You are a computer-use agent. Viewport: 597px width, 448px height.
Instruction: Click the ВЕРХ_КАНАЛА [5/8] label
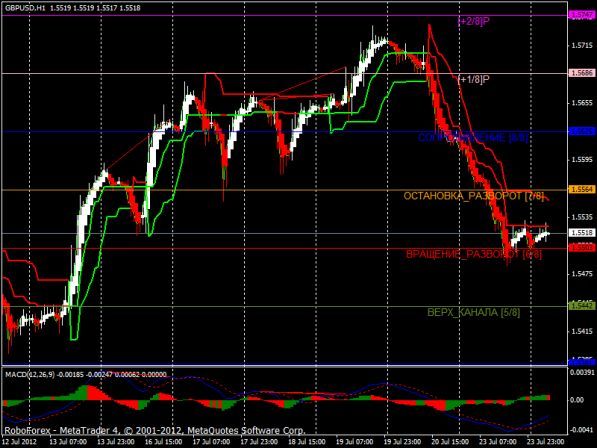(474, 312)
